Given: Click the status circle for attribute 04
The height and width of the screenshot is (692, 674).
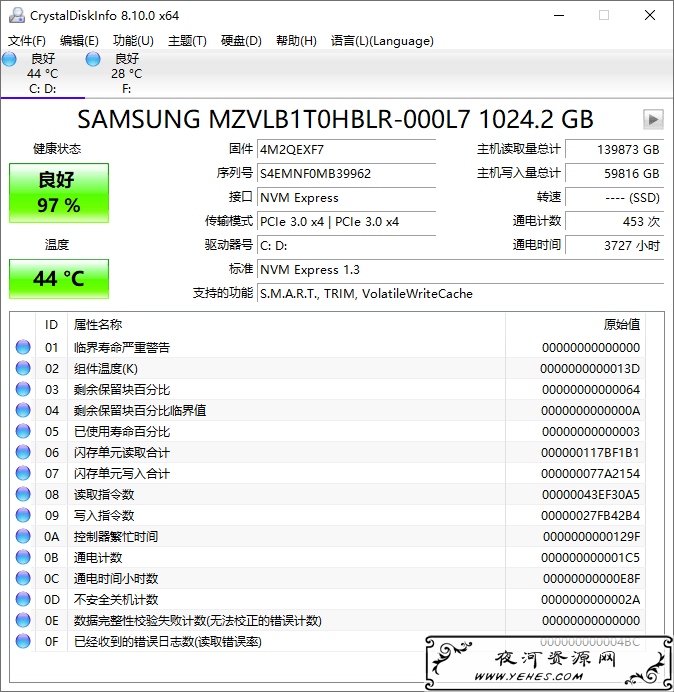Looking at the screenshot, I should (x=23, y=410).
